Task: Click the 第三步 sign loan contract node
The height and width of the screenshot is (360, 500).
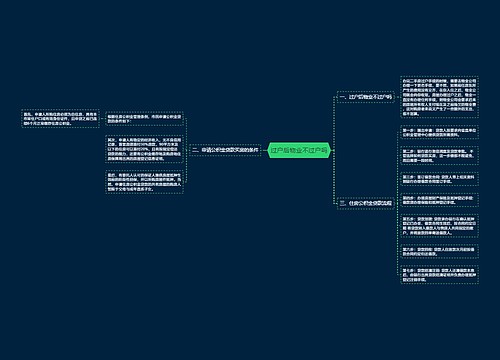Action: pos(439,179)
